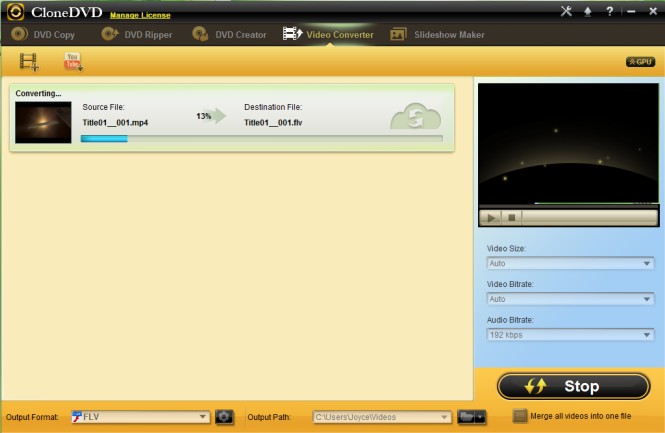The width and height of the screenshot is (665, 433).
Task: Click the conversion progress bar
Action: (x=262, y=139)
